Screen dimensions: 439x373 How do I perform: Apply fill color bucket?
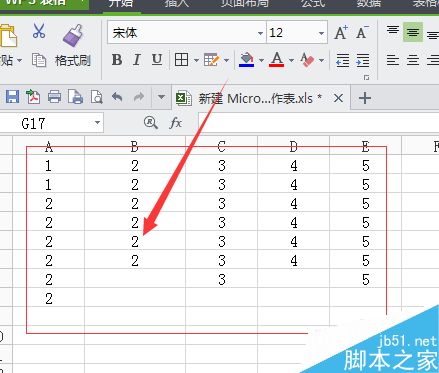coord(247,60)
